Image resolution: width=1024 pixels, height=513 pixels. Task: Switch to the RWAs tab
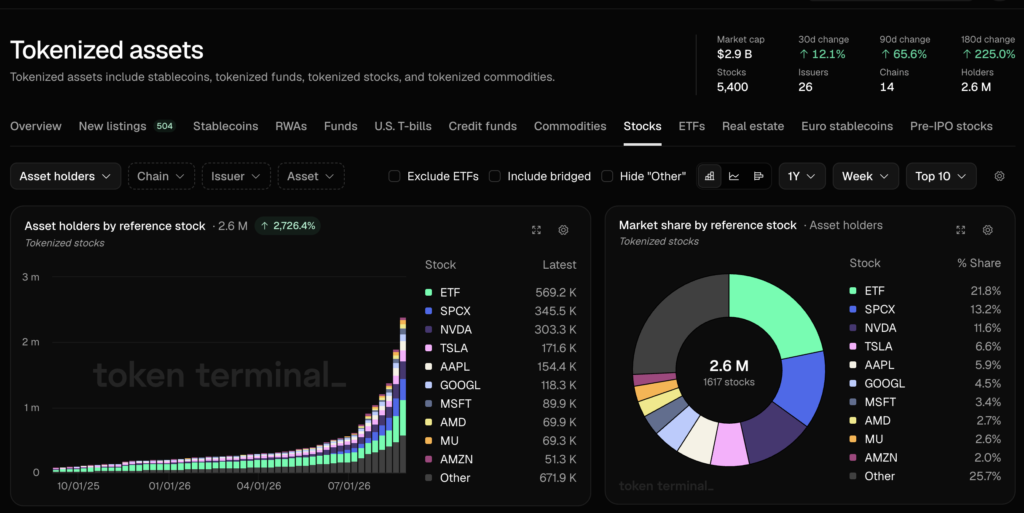coord(291,126)
